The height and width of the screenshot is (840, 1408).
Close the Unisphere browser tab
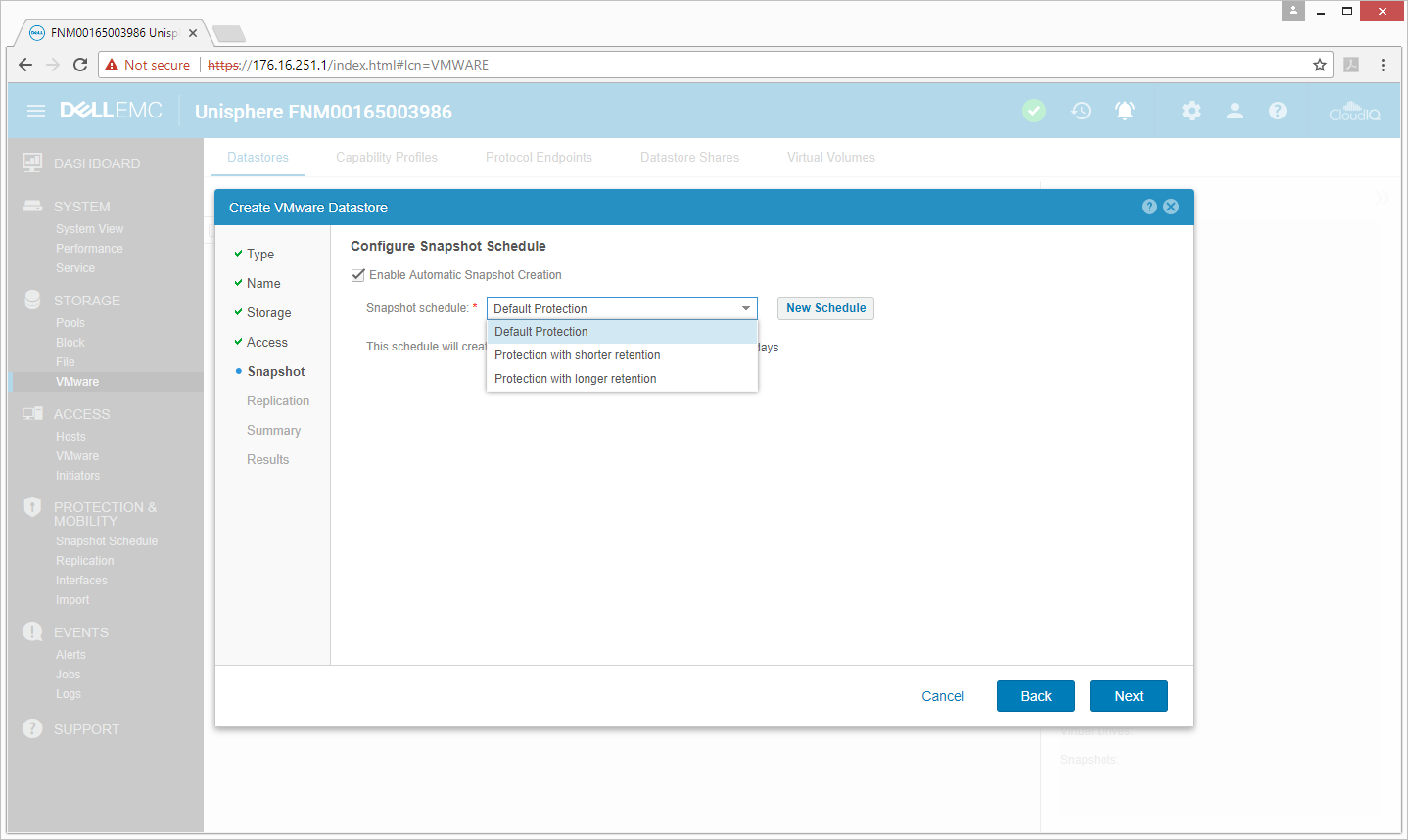193,32
